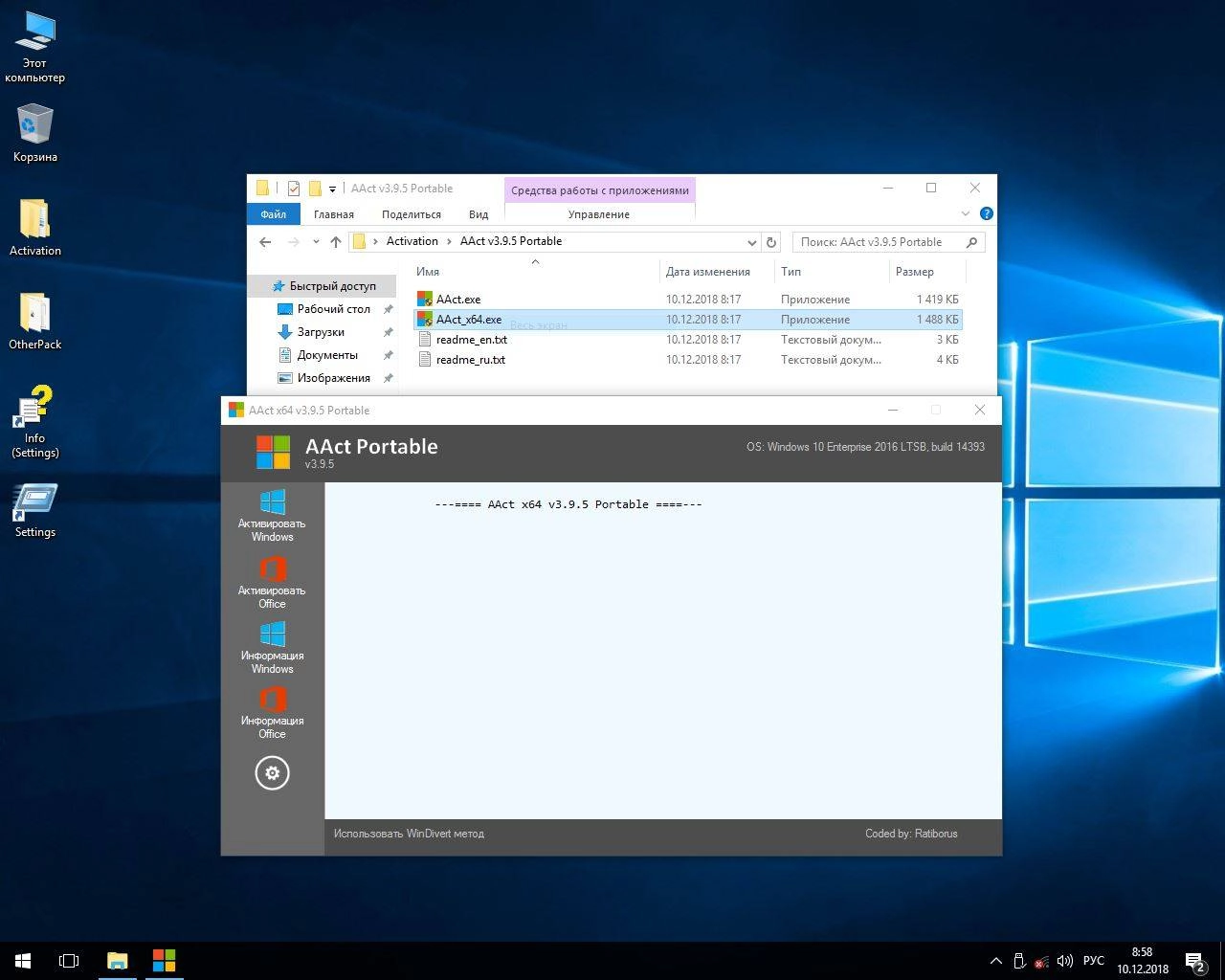Open Action Center notifications icon
Viewport: 1225px width, 980px height.
coord(1195,961)
